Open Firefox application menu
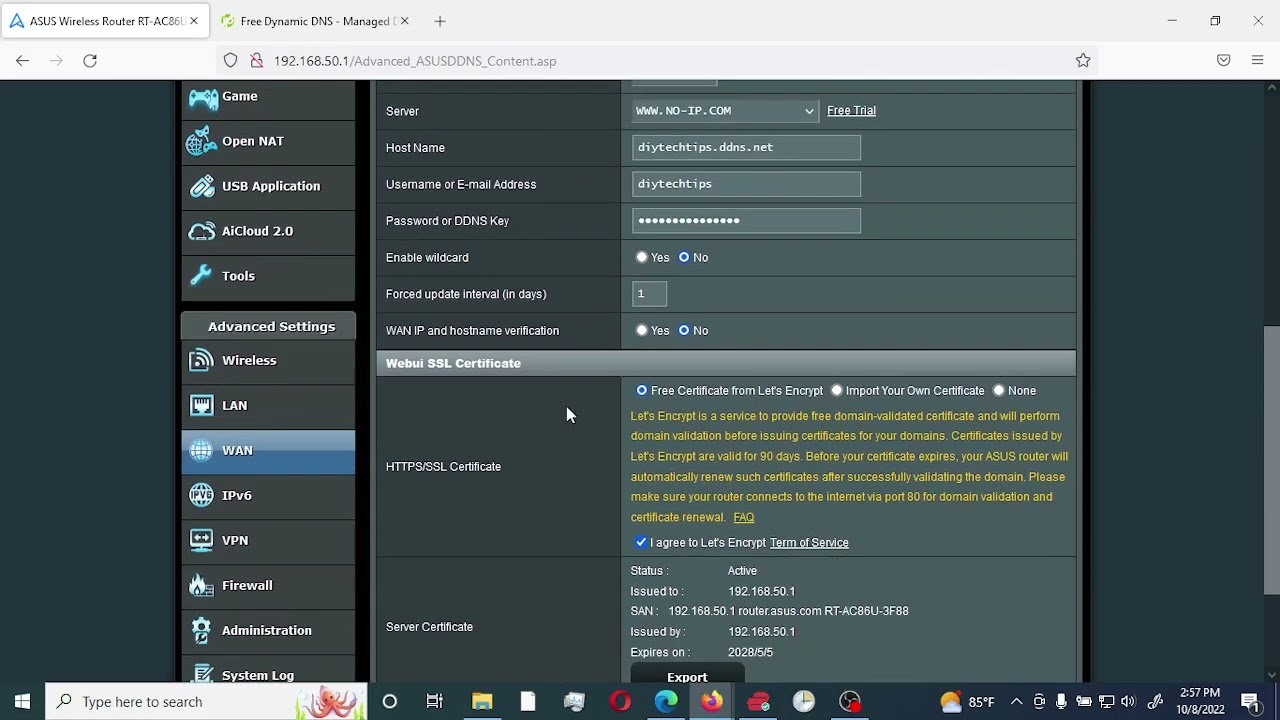 pyautogui.click(x=1257, y=61)
